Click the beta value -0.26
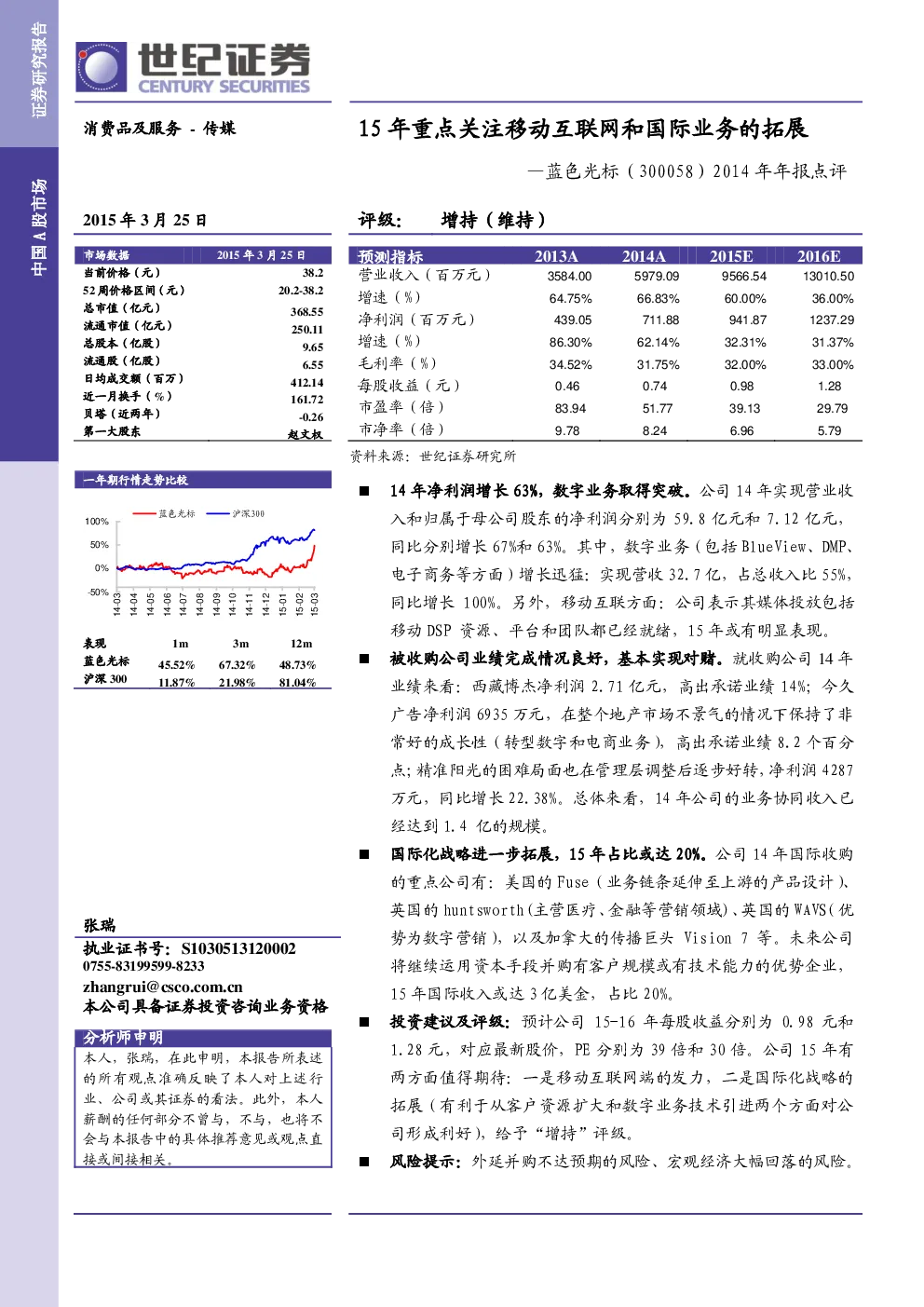924x1307 pixels. tap(311, 417)
